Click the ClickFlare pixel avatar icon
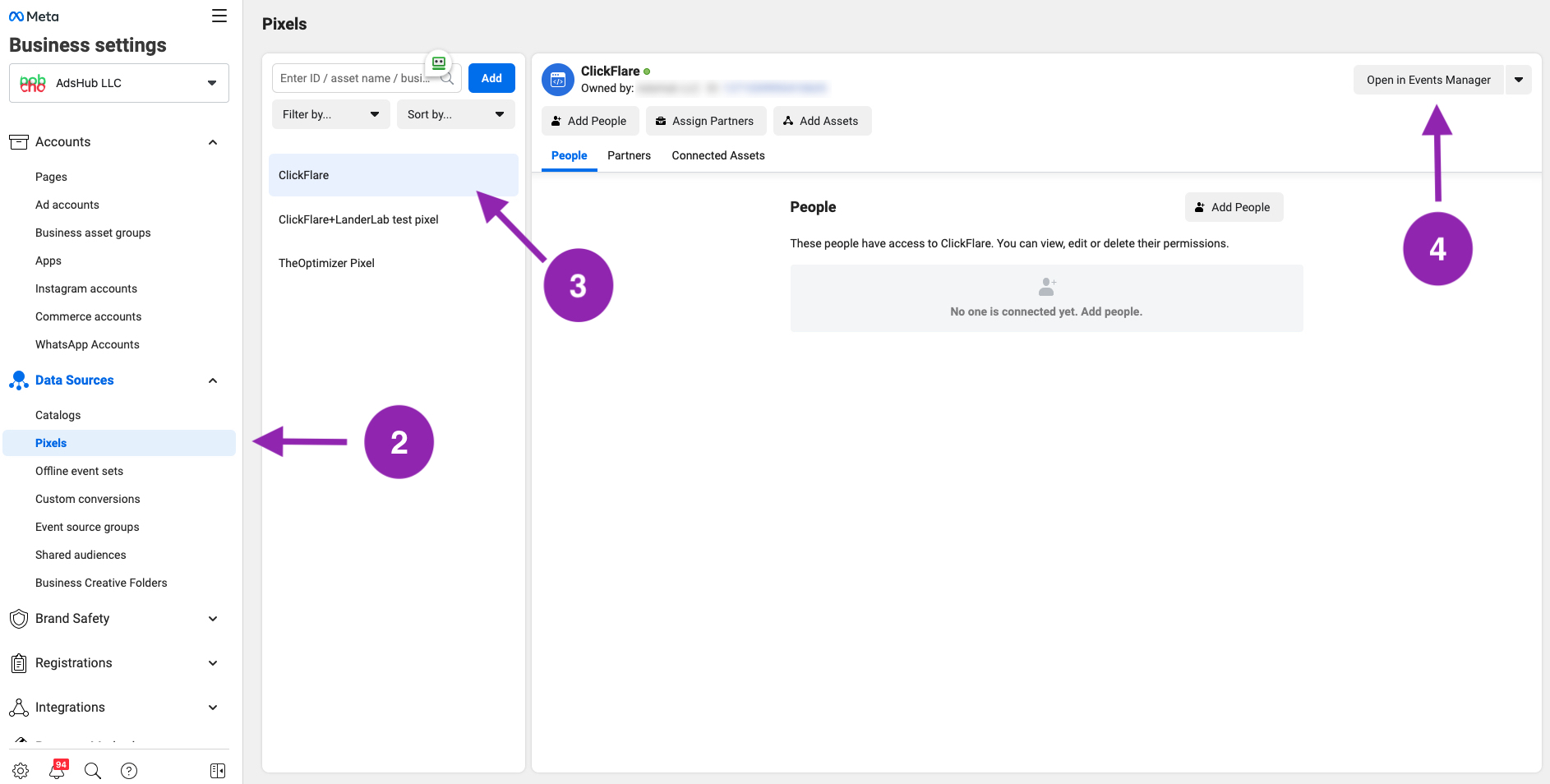 tap(558, 80)
